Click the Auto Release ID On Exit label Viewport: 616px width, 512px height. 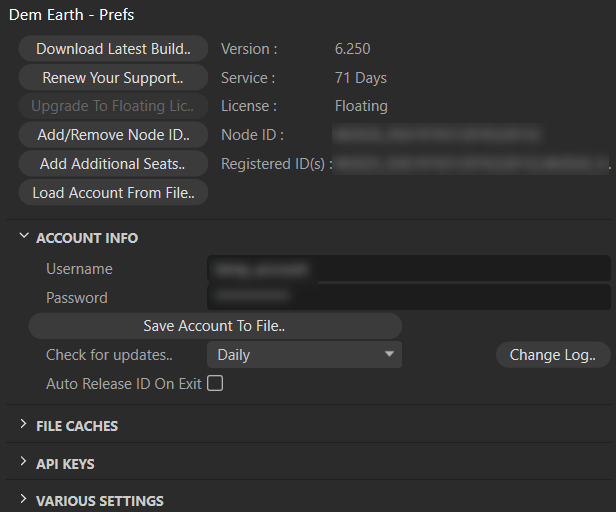pyautogui.click(x=124, y=384)
